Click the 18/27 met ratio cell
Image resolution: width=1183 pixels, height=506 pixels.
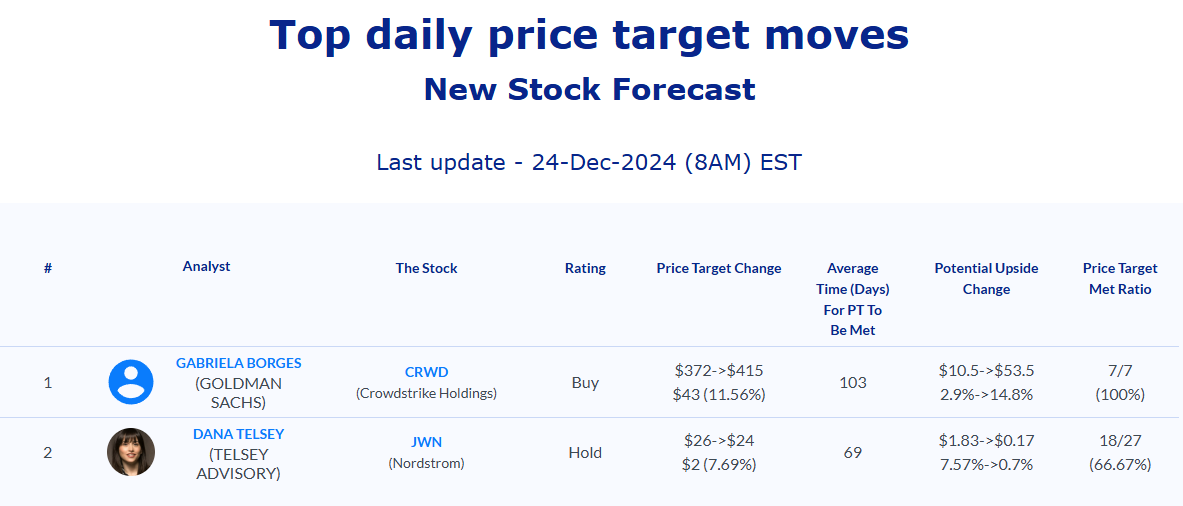[1120, 441]
